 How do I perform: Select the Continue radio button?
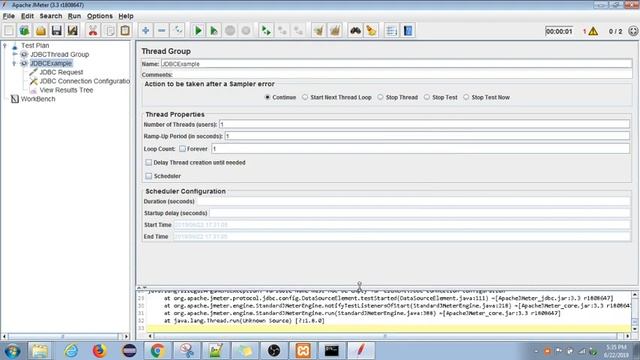(x=267, y=97)
